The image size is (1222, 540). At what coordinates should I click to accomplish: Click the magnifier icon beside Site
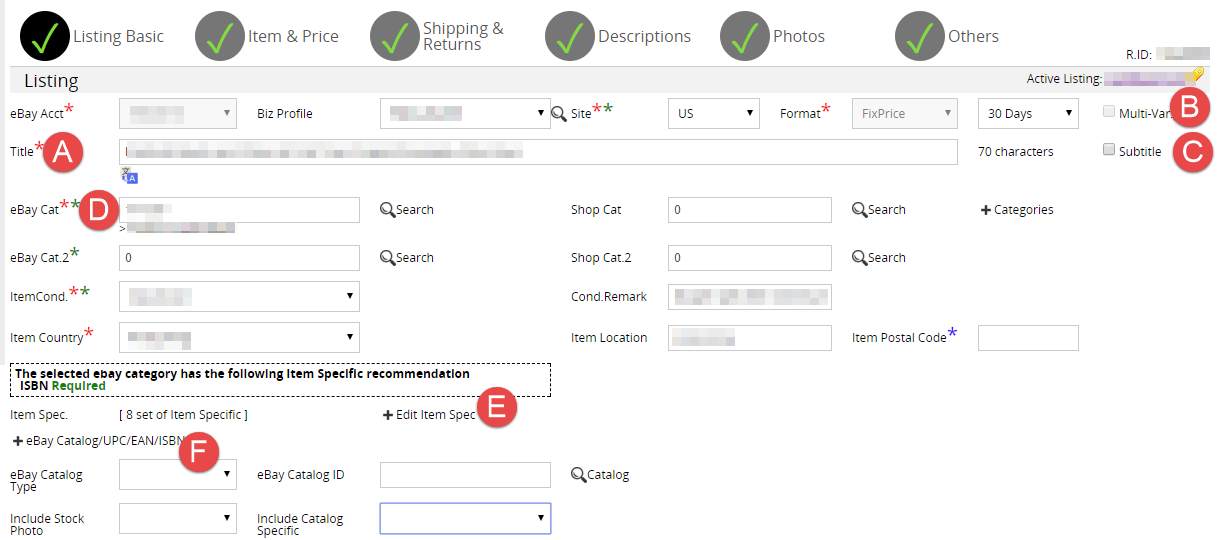(559, 114)
